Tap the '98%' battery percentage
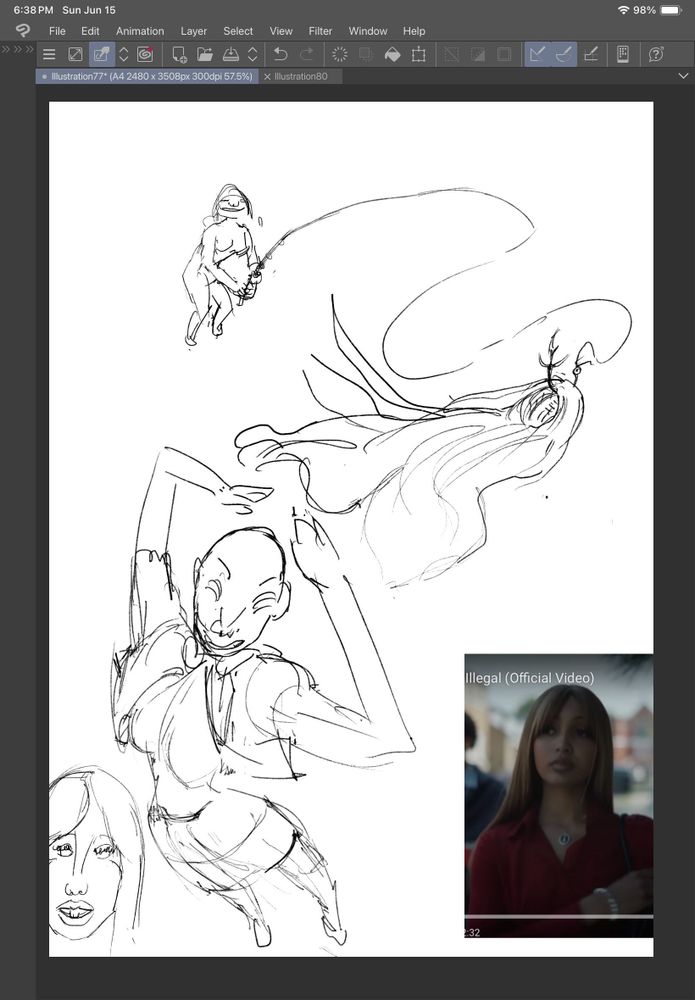Screen dimensions: 695x1000 (x=644, y=10)
